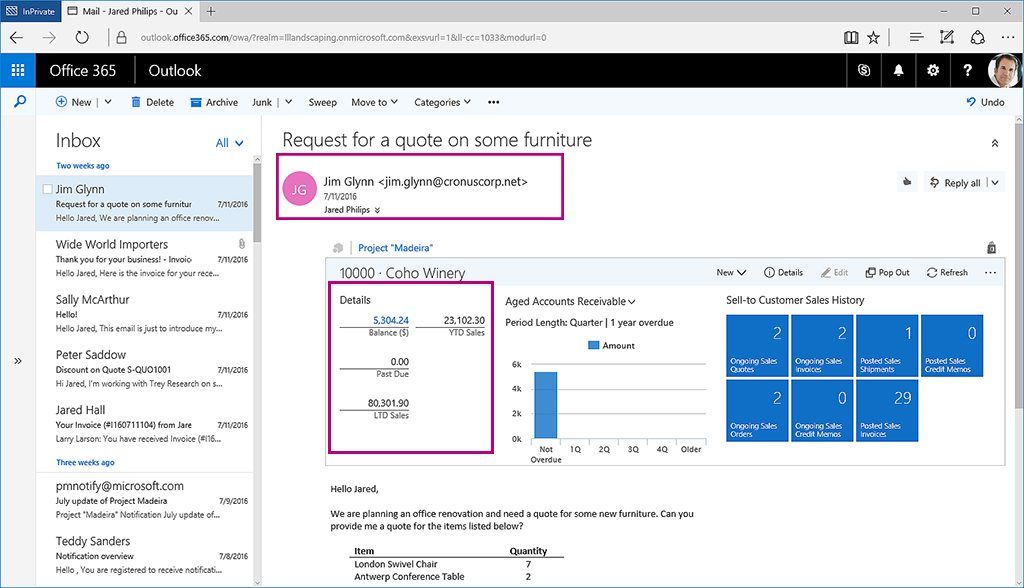
Task: Open the Project "Madeira" add-in link
Action: pos(395,248)
